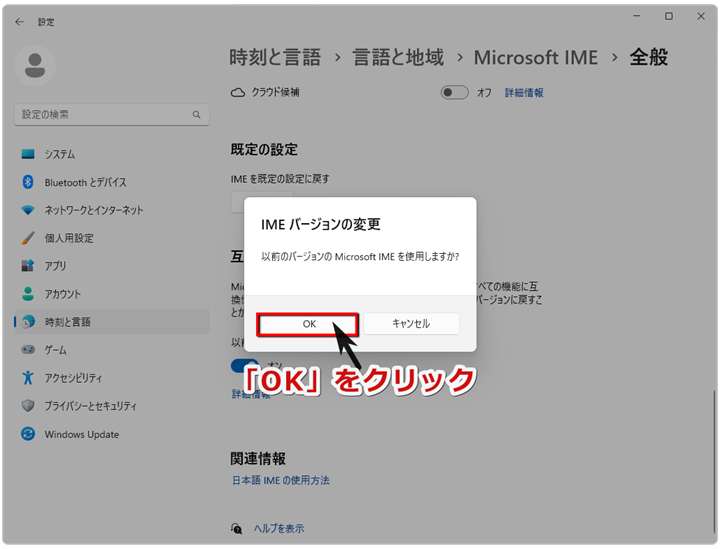Confirm dialog with OK button

pos(308,324)
